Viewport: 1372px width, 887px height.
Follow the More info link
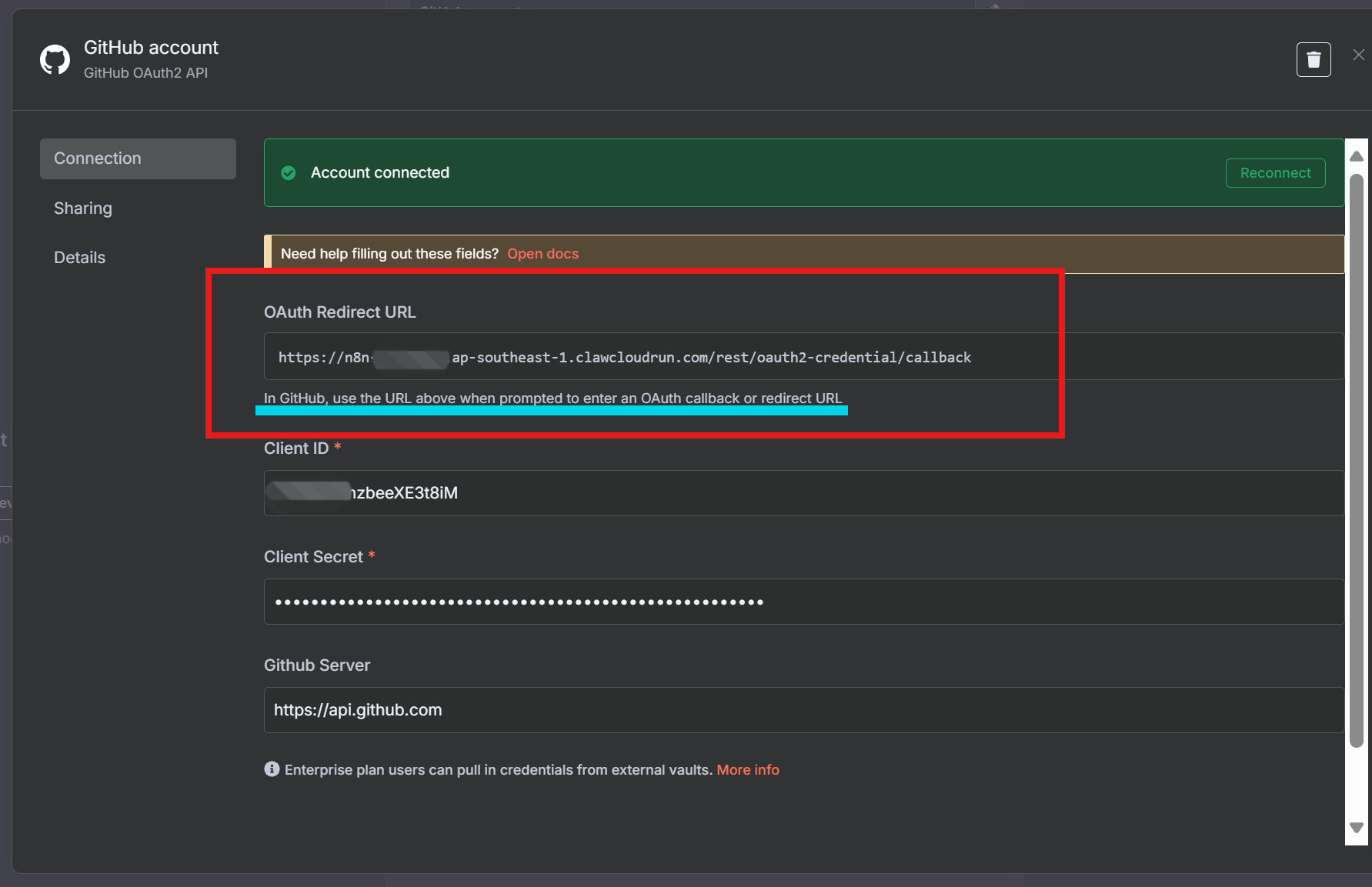(x=747, y=770)
